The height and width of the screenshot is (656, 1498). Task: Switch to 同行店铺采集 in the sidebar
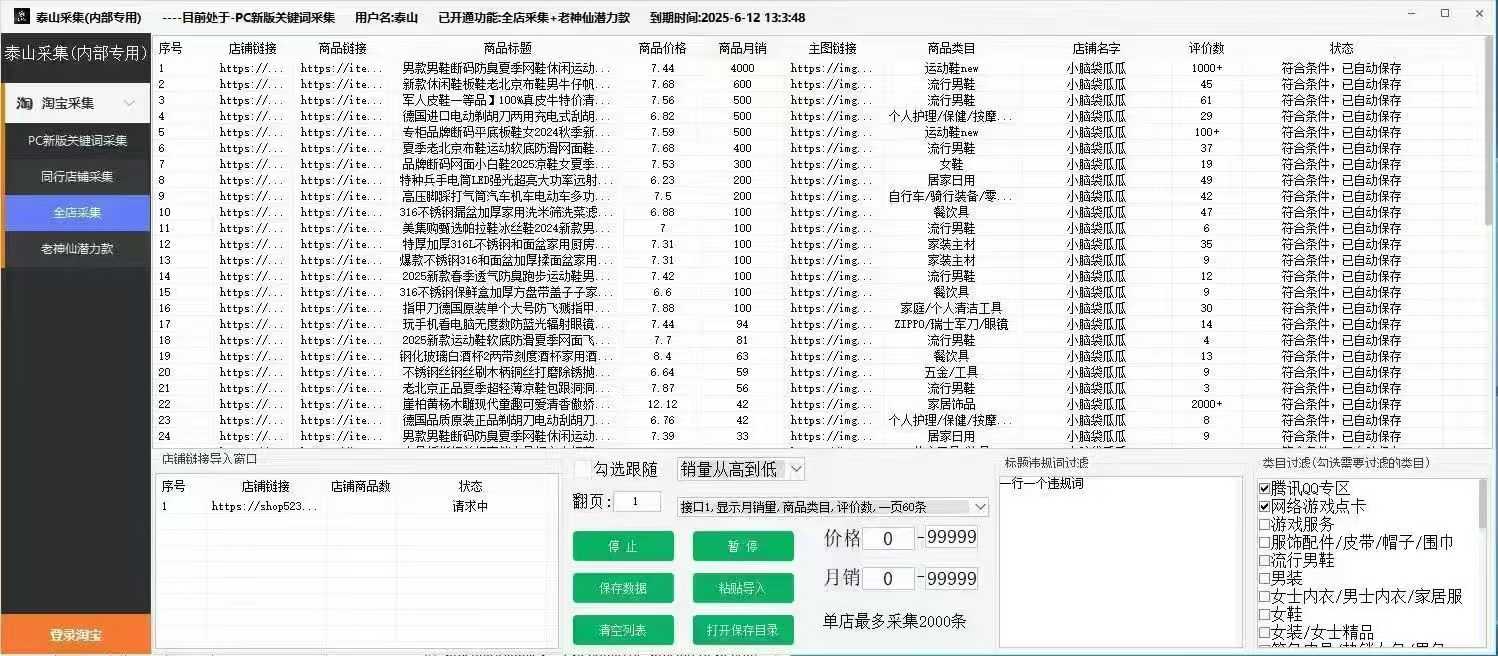coord(77,177)
